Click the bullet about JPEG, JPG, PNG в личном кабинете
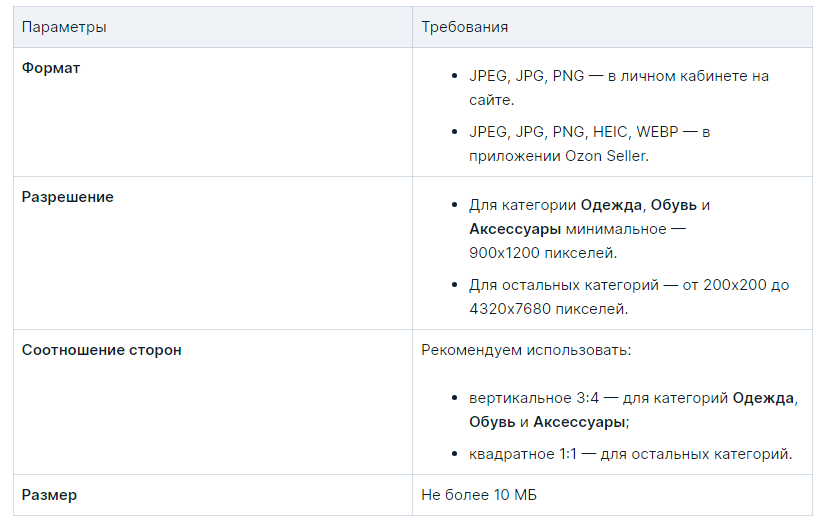The image size is (827, 525). pos(619,76)
